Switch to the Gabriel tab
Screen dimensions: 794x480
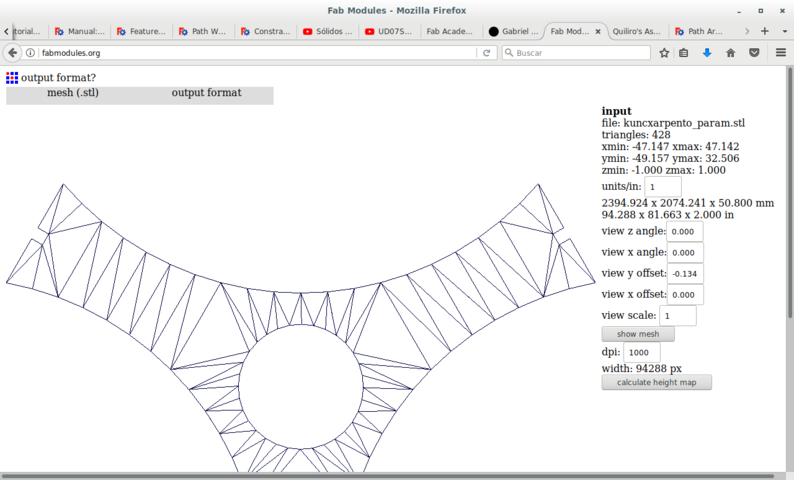click(513, 31)
